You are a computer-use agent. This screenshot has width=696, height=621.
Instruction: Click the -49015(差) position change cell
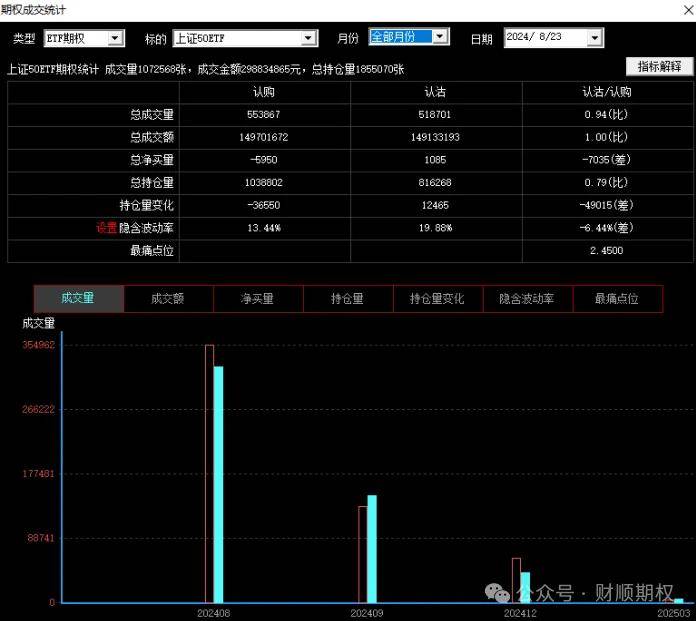tap(606, 205)
